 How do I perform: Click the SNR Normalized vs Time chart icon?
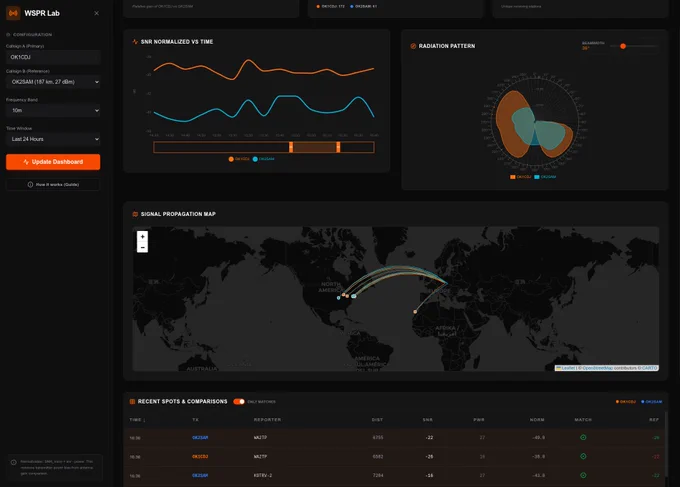coord(135,42)
